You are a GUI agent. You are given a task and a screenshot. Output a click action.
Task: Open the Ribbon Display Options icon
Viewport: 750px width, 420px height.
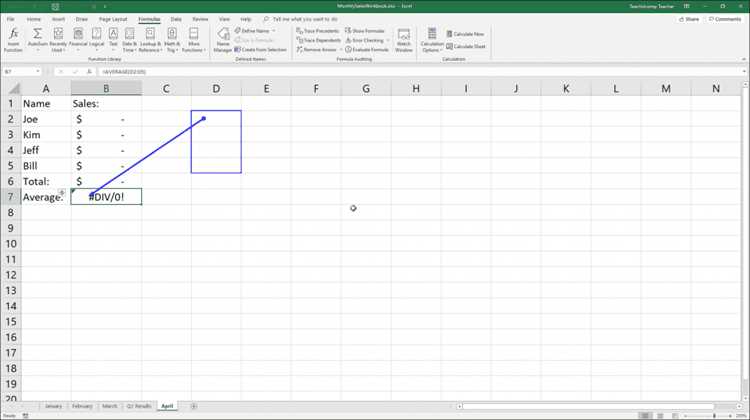click(x=686, y=6)
